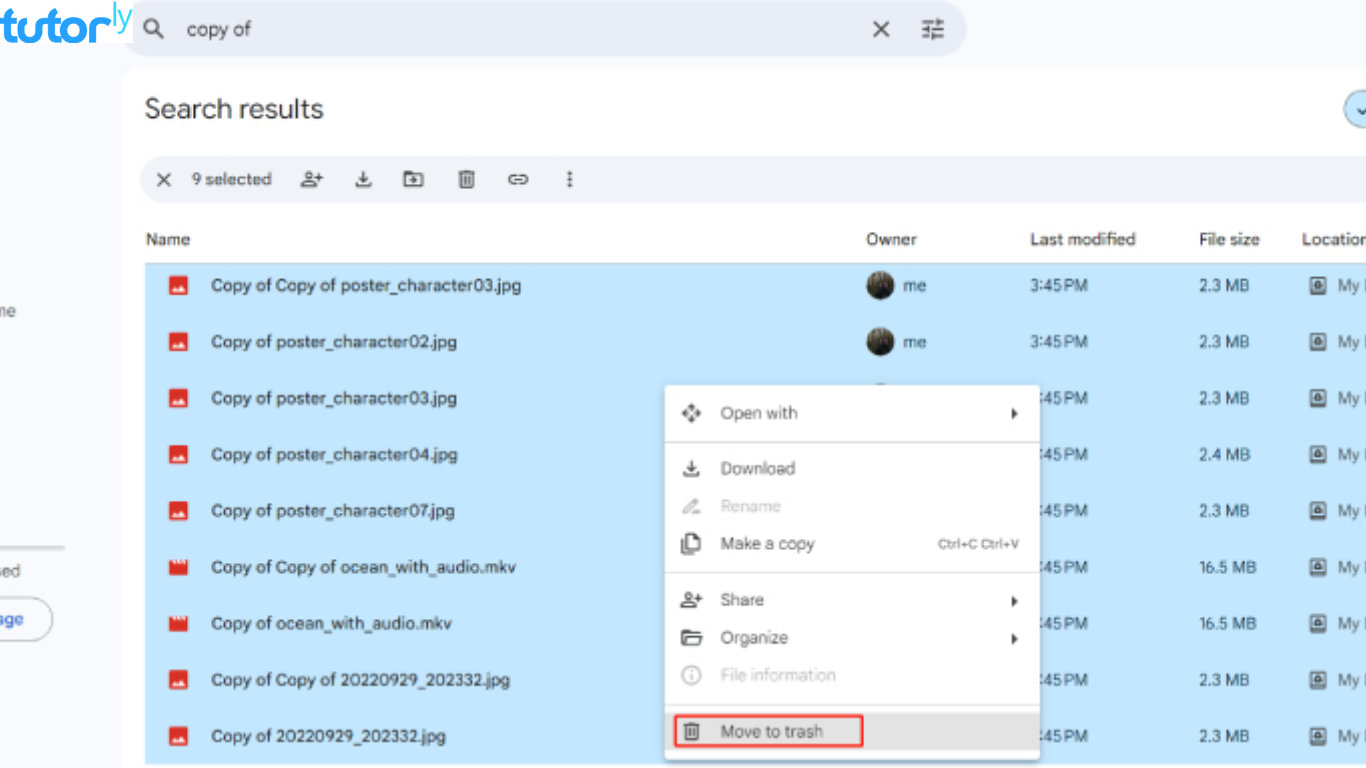Share selected files via the add-person icon

311,179
